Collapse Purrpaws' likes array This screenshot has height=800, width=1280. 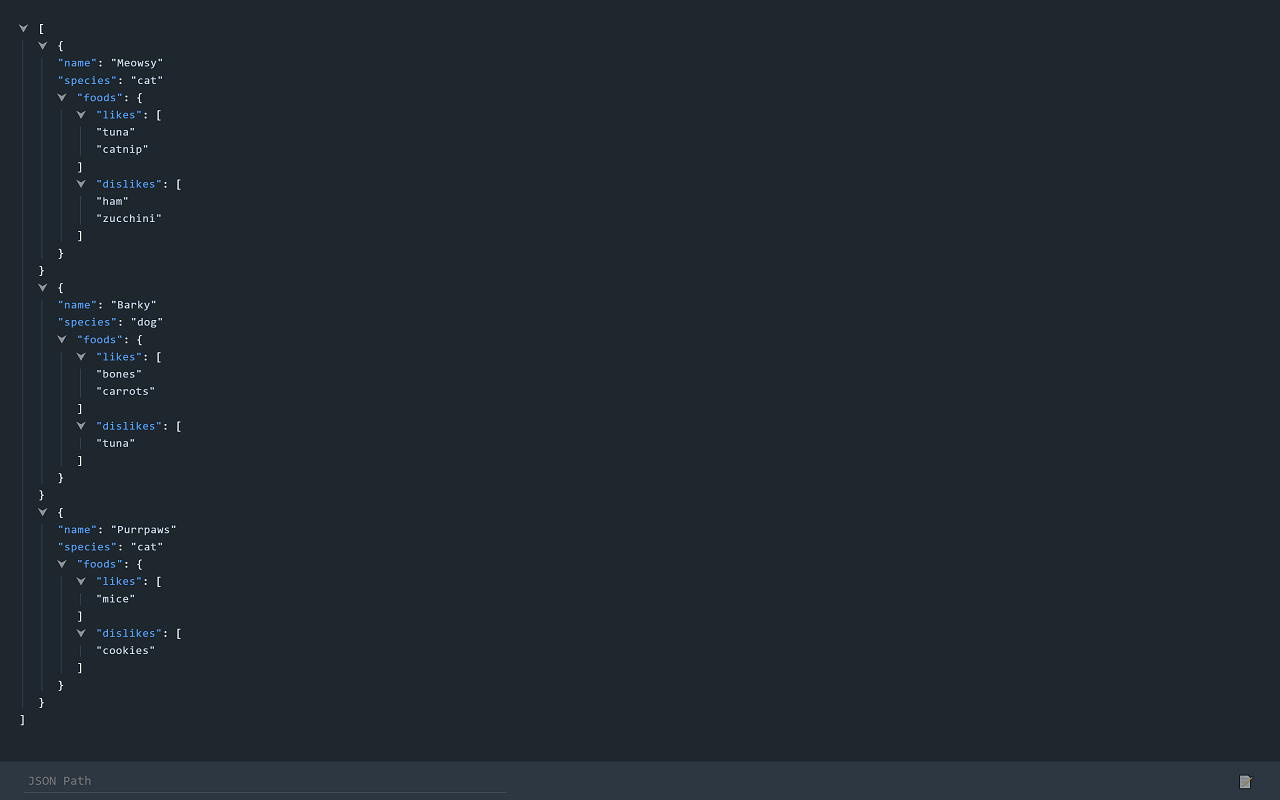81,581
